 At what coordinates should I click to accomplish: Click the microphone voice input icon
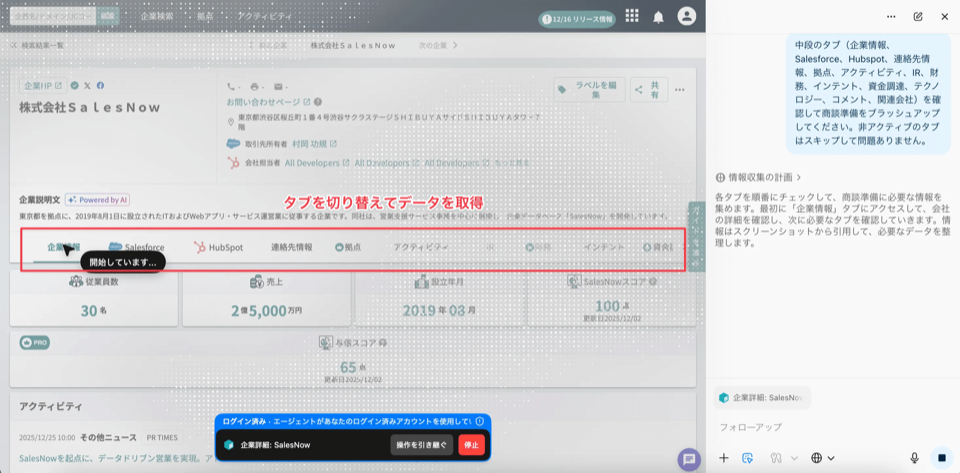point(915,458)
